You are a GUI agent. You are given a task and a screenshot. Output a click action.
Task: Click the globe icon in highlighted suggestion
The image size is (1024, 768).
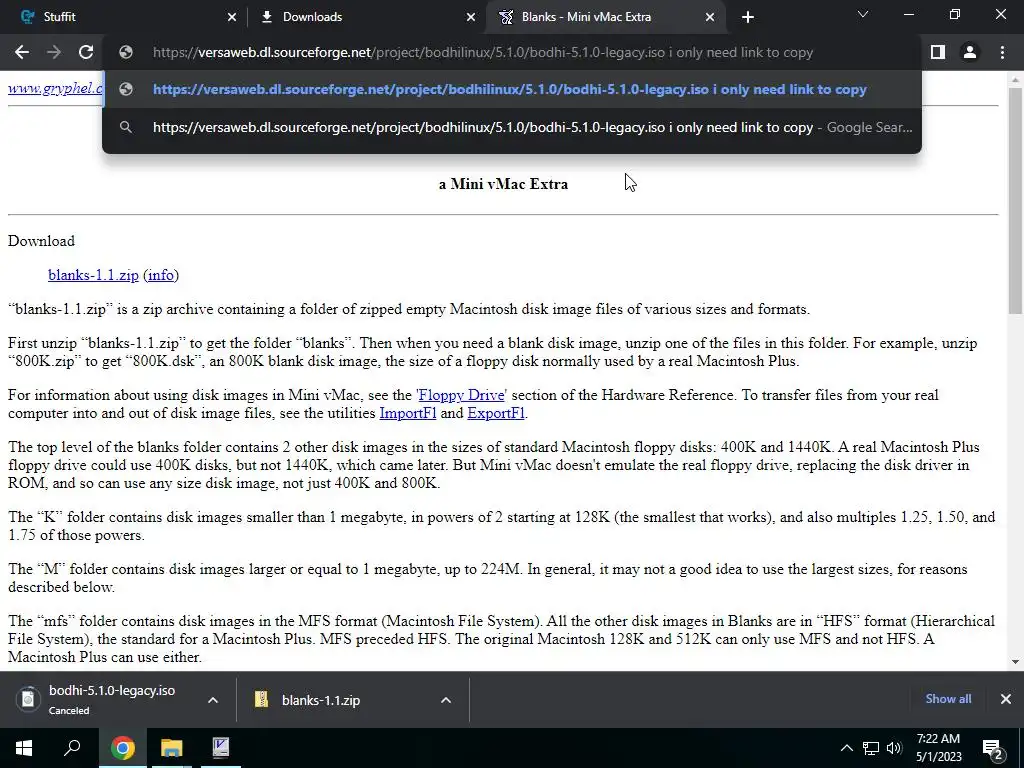pos(126,89)
